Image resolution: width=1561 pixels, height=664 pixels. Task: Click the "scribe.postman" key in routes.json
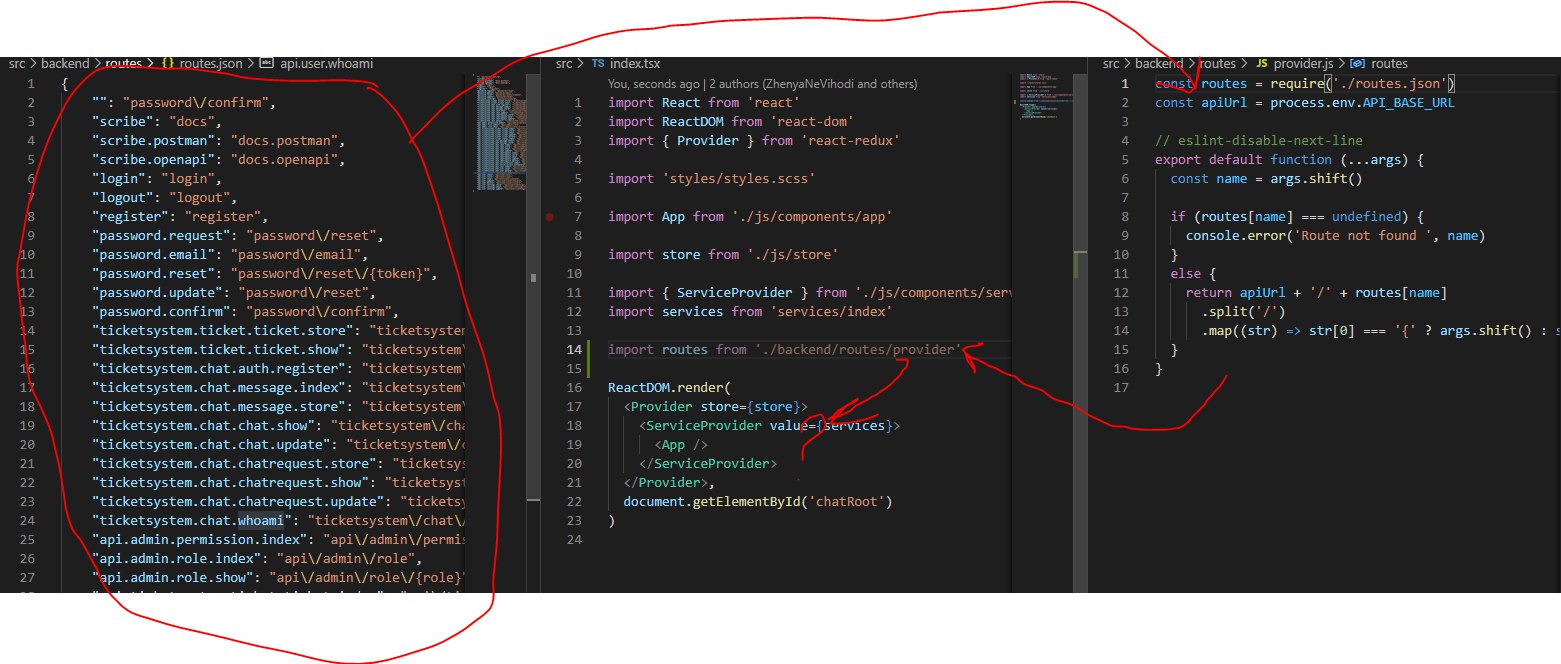pos(153,141)
